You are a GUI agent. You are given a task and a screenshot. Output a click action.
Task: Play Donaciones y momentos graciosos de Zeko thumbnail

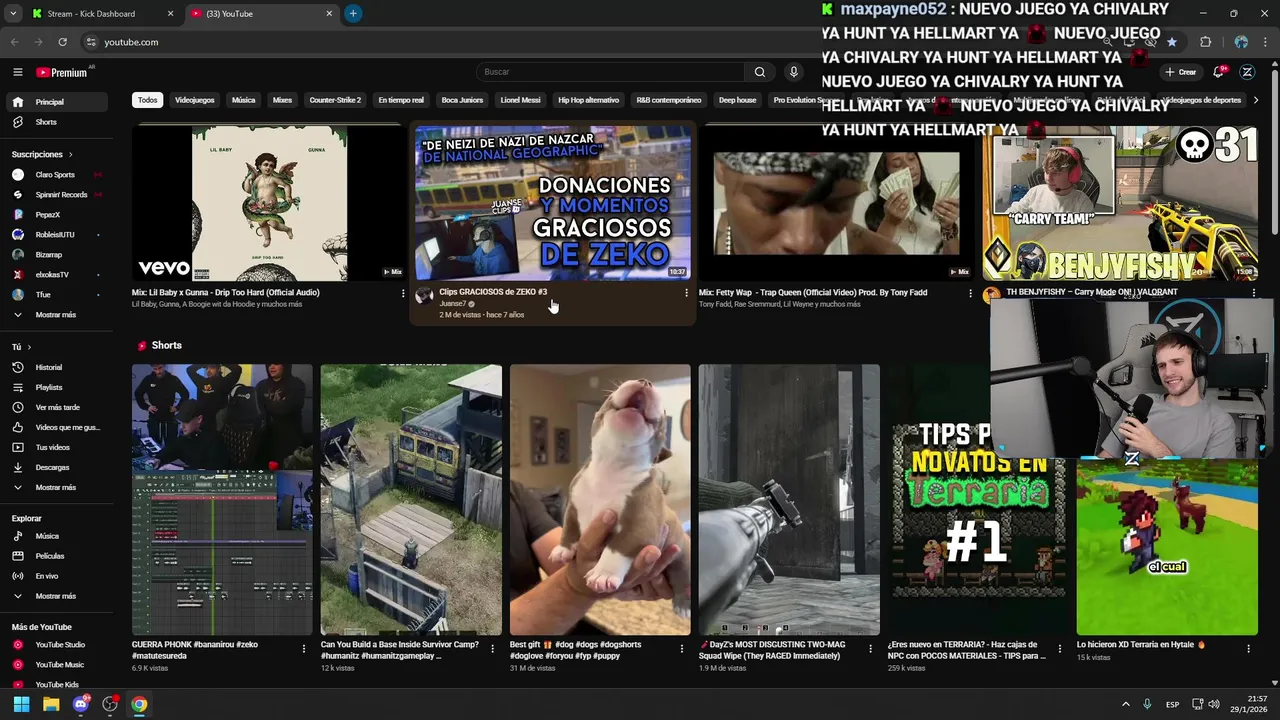coord(552,203)
